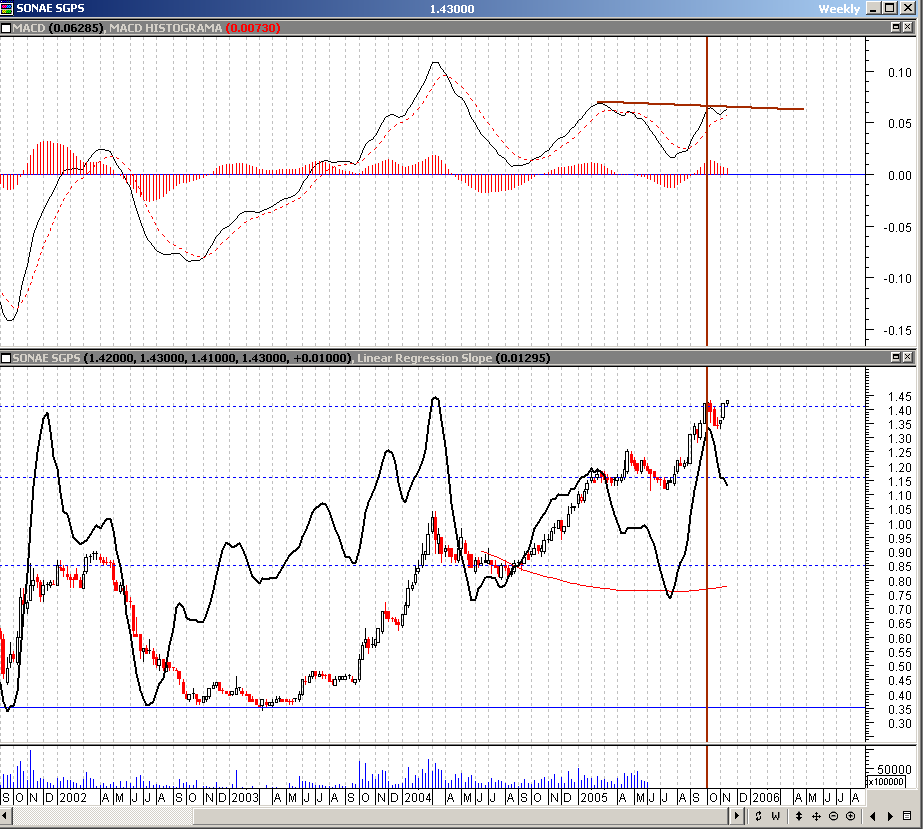Select the Linear Regression Slope label

(424, 358)
